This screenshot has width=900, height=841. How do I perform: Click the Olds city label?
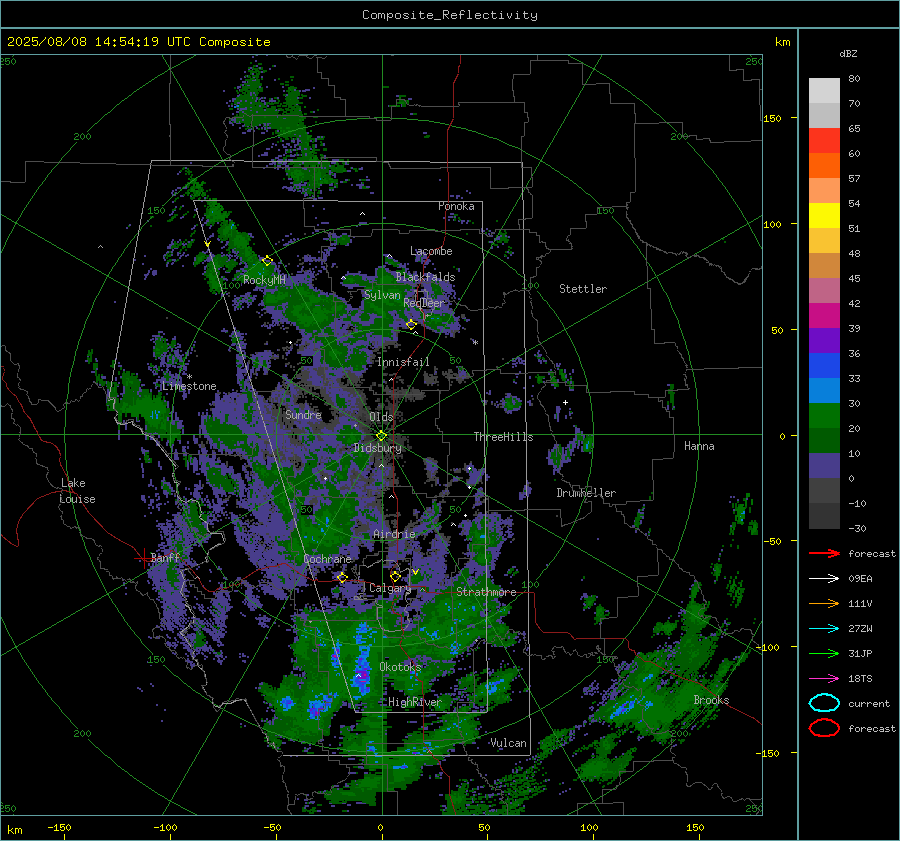[x=381, y=417]
